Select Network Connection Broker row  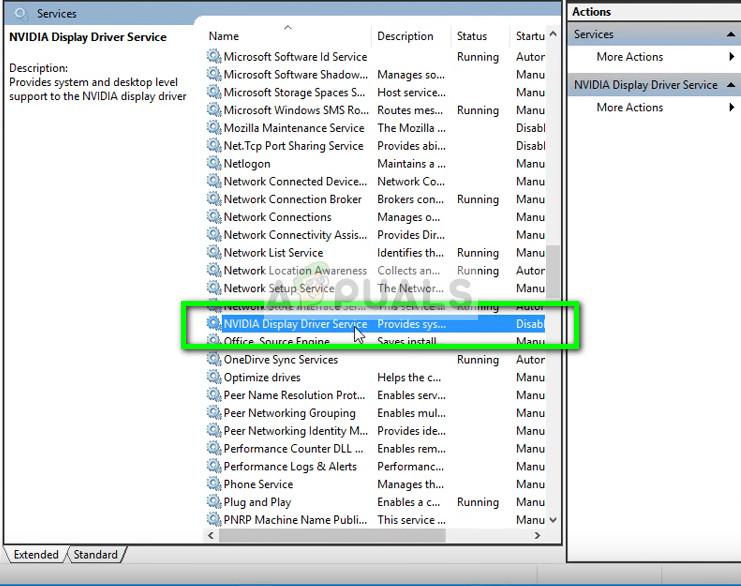376,199
